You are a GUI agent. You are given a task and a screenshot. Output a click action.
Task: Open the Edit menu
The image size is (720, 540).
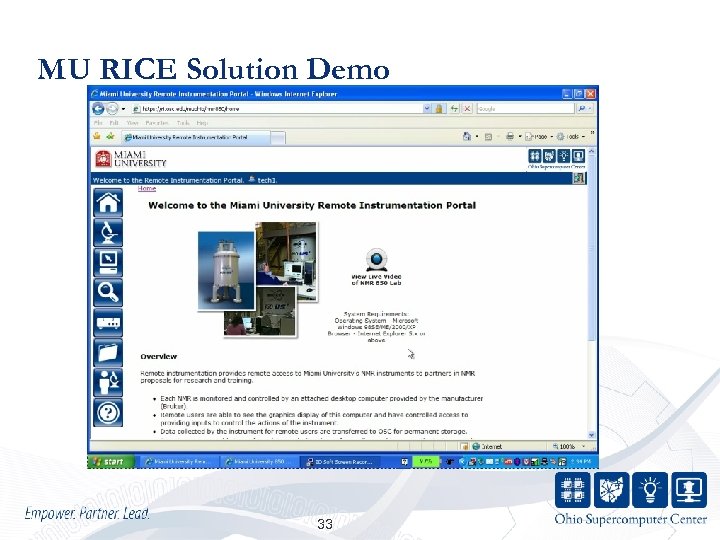pos(114,123)
